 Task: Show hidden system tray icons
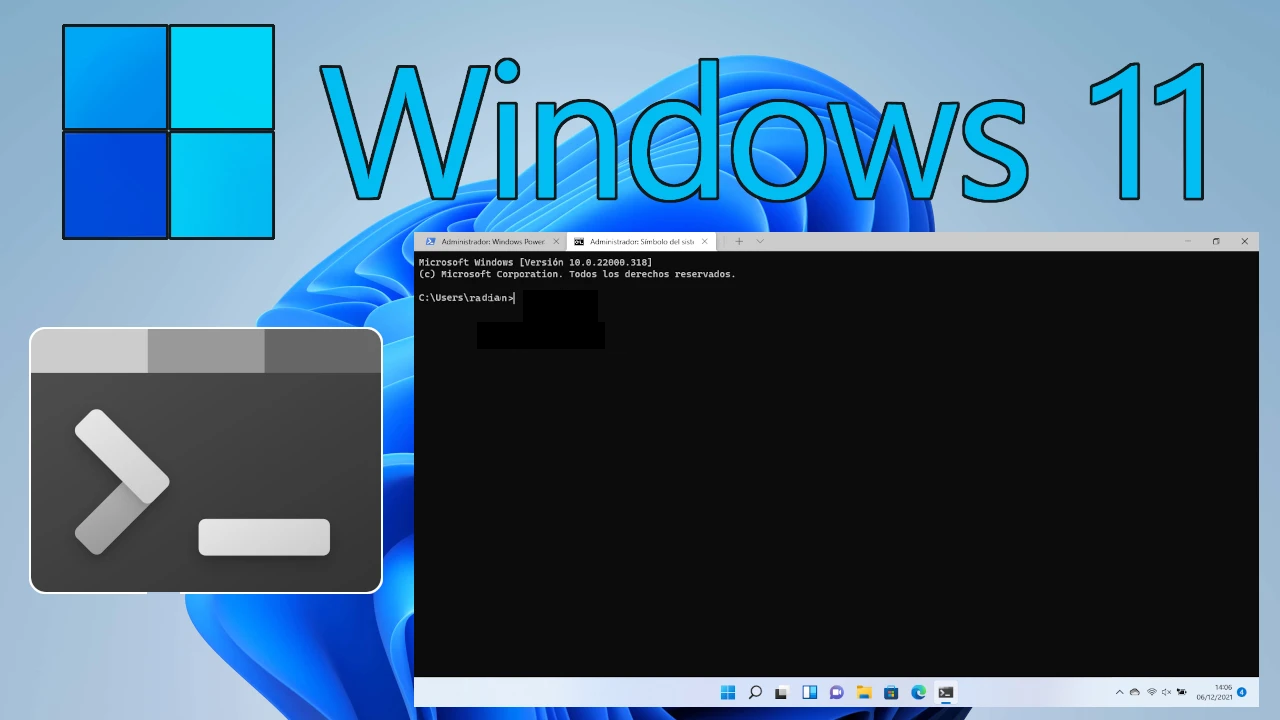1120,692
